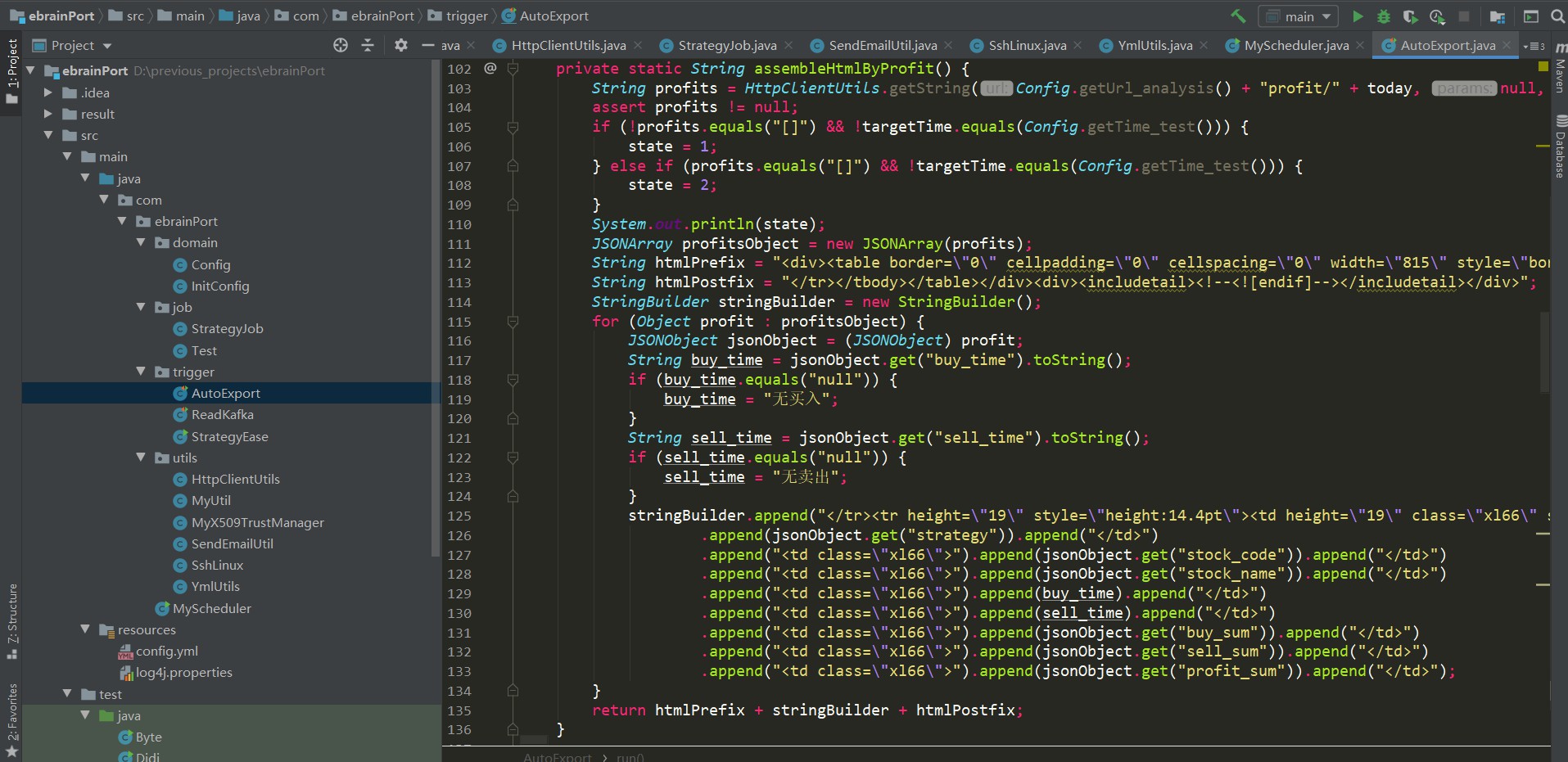
Task: Run main with coverage shield icon
Action: coord(1410,16)
